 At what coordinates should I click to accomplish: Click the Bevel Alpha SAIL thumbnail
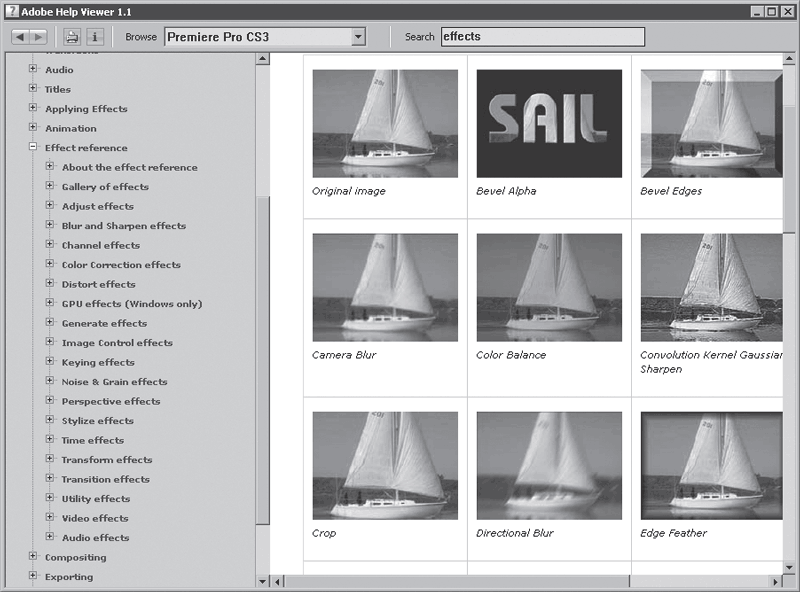549,124
